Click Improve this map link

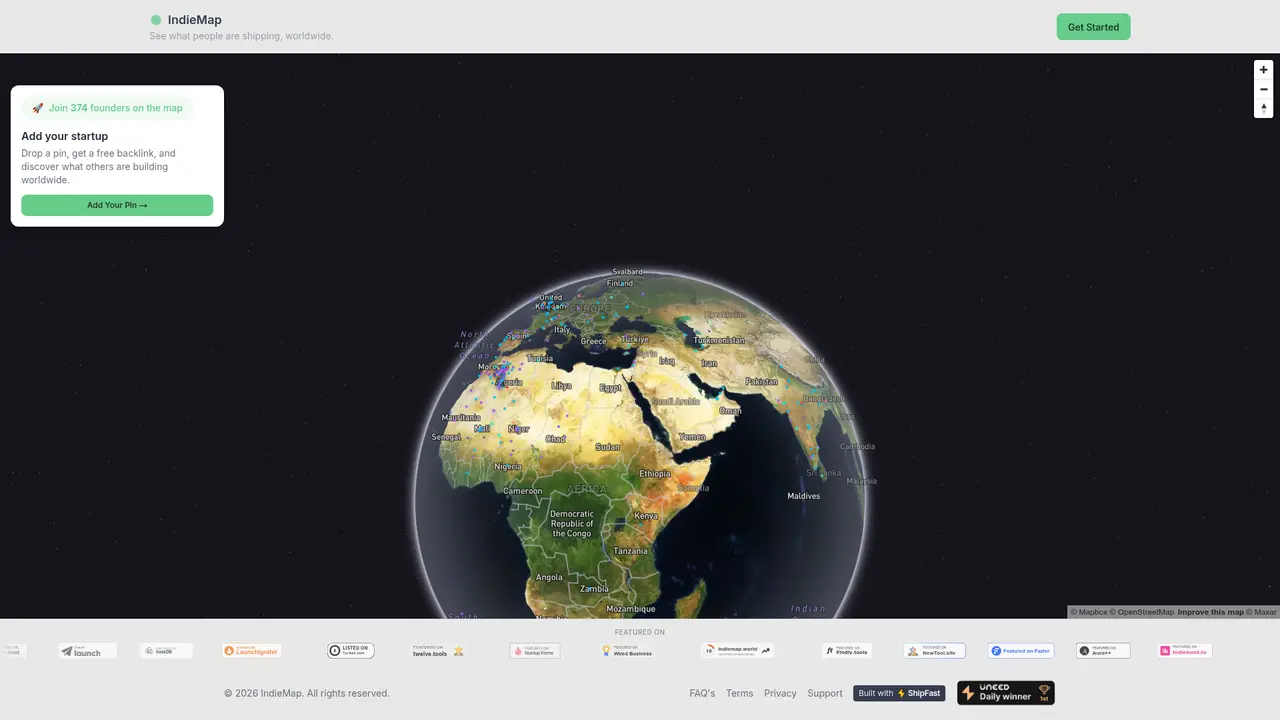click(1210, 612)
